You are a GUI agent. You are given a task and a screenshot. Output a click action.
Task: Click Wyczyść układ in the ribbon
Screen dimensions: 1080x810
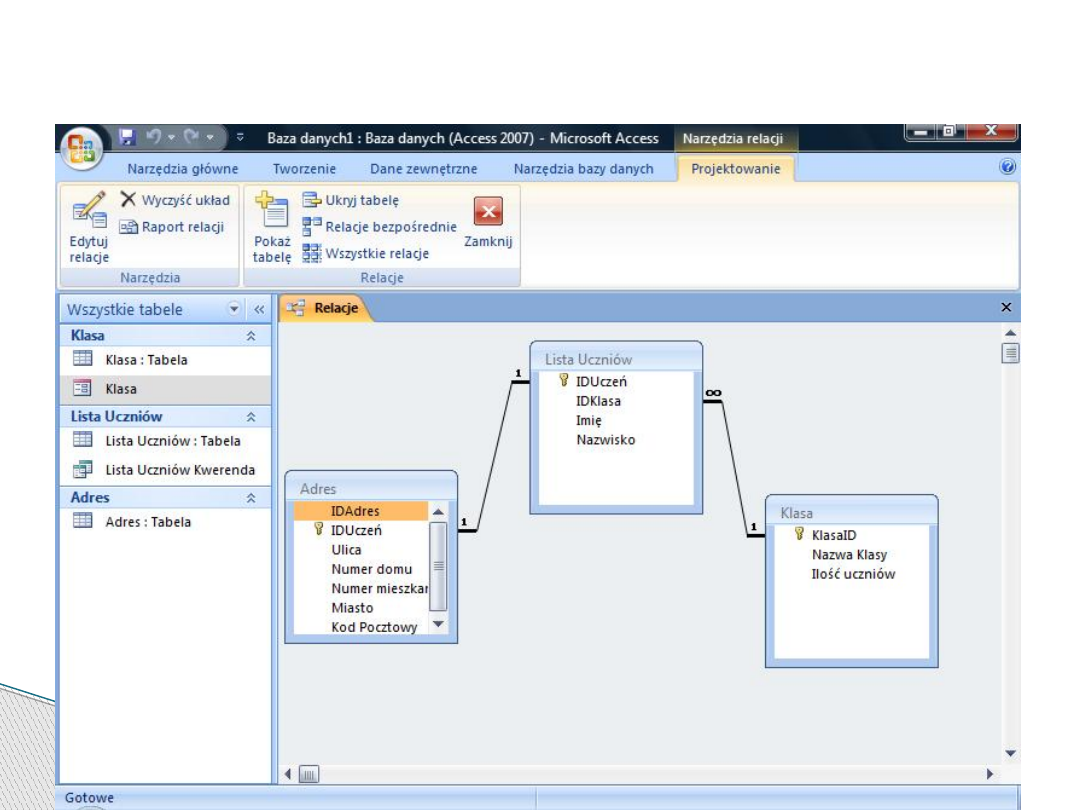point(175,200)
